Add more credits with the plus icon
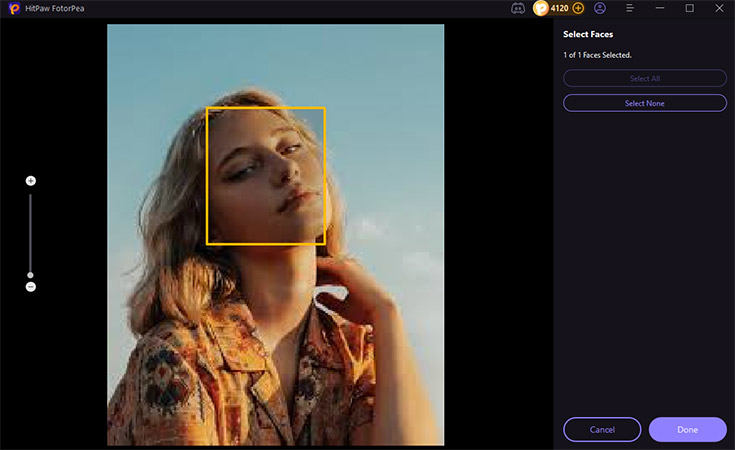Viewport: 735px width, 450px height. pos(578,8)
